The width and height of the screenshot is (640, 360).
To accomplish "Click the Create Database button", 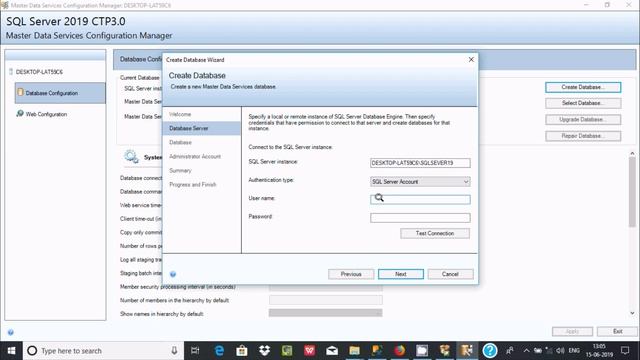I will click(583, 87).
